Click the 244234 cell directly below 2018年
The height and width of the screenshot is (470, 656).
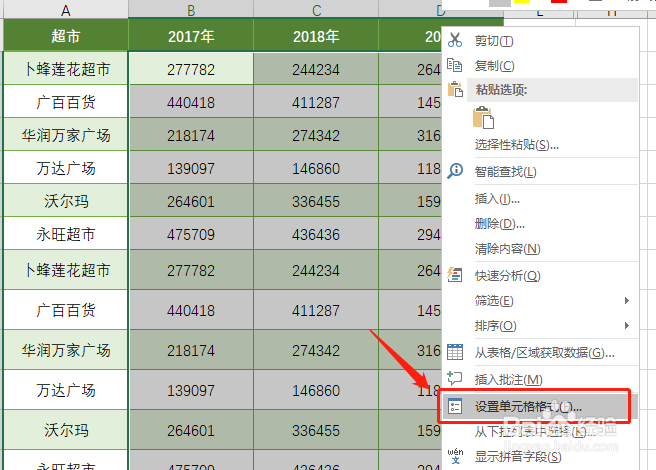316,69
